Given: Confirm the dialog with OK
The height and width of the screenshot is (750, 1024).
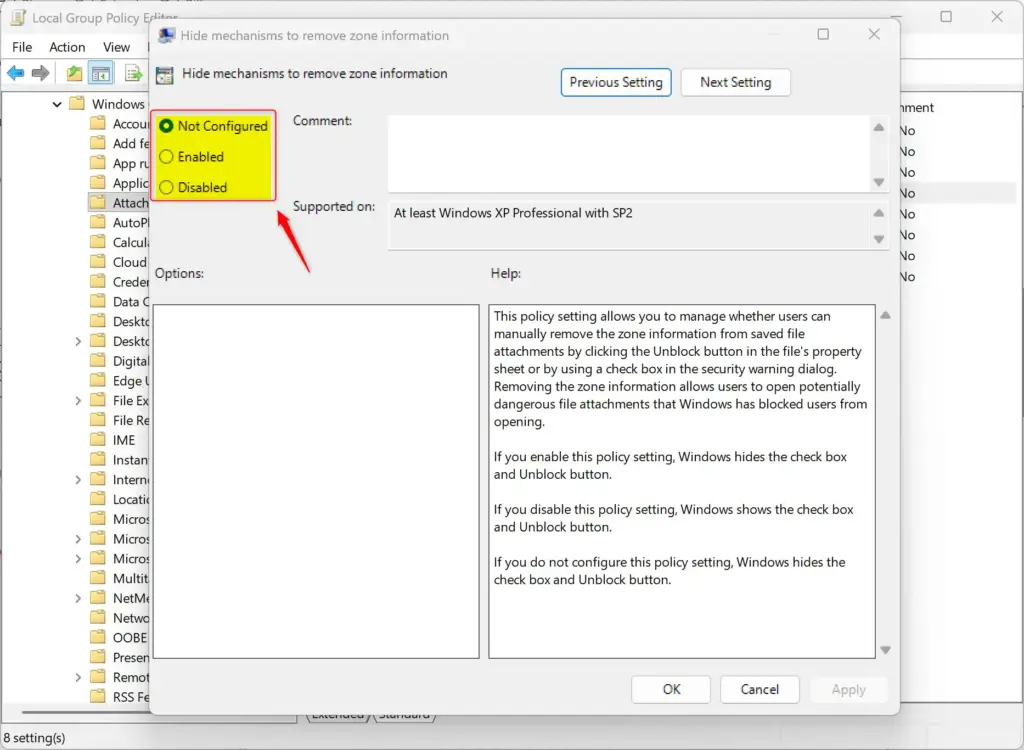Looking at the screenshot, I should pos(671,689).
